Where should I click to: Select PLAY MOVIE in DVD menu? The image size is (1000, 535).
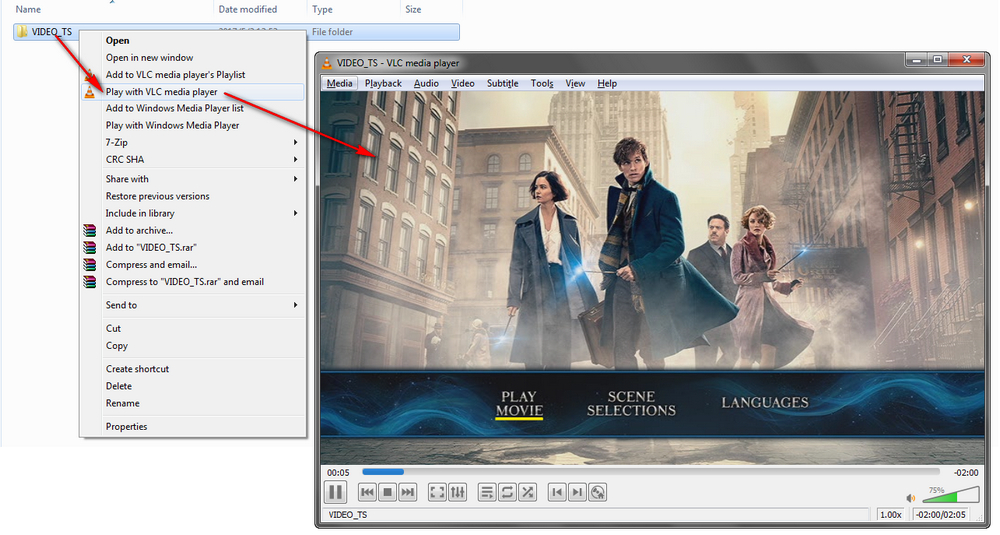point(519,404)
